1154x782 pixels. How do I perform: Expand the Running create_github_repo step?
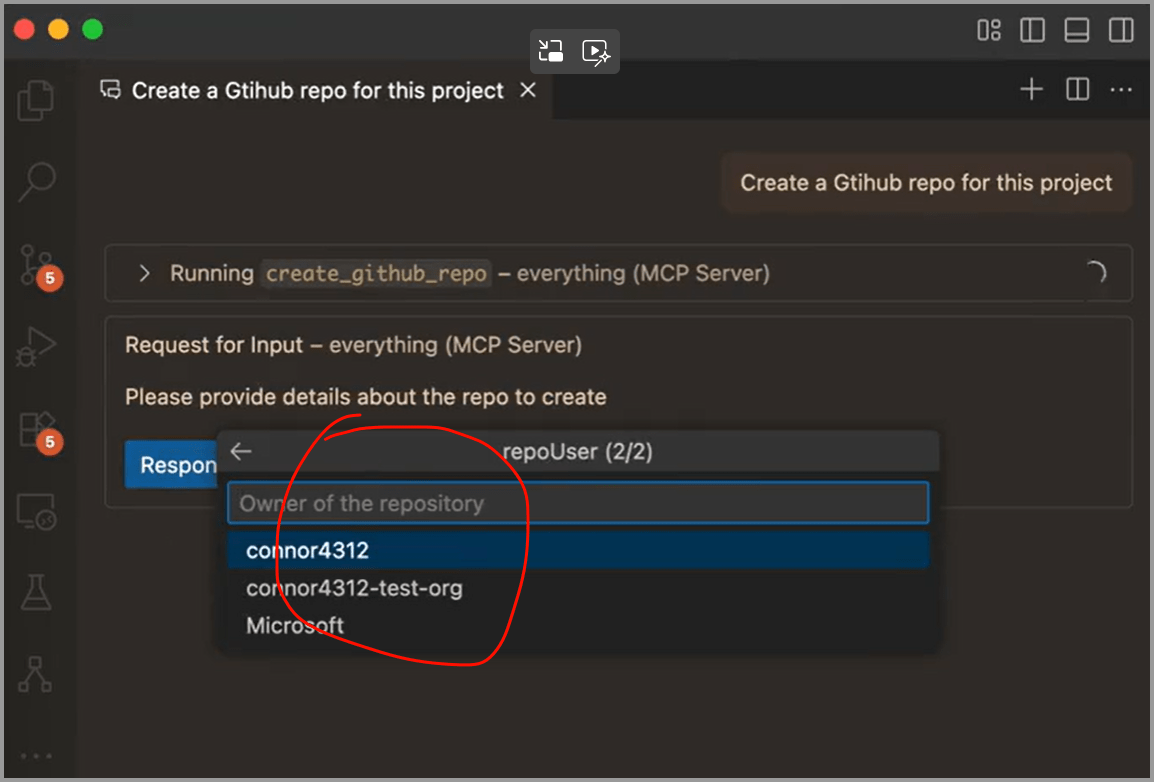pos(145,273)
